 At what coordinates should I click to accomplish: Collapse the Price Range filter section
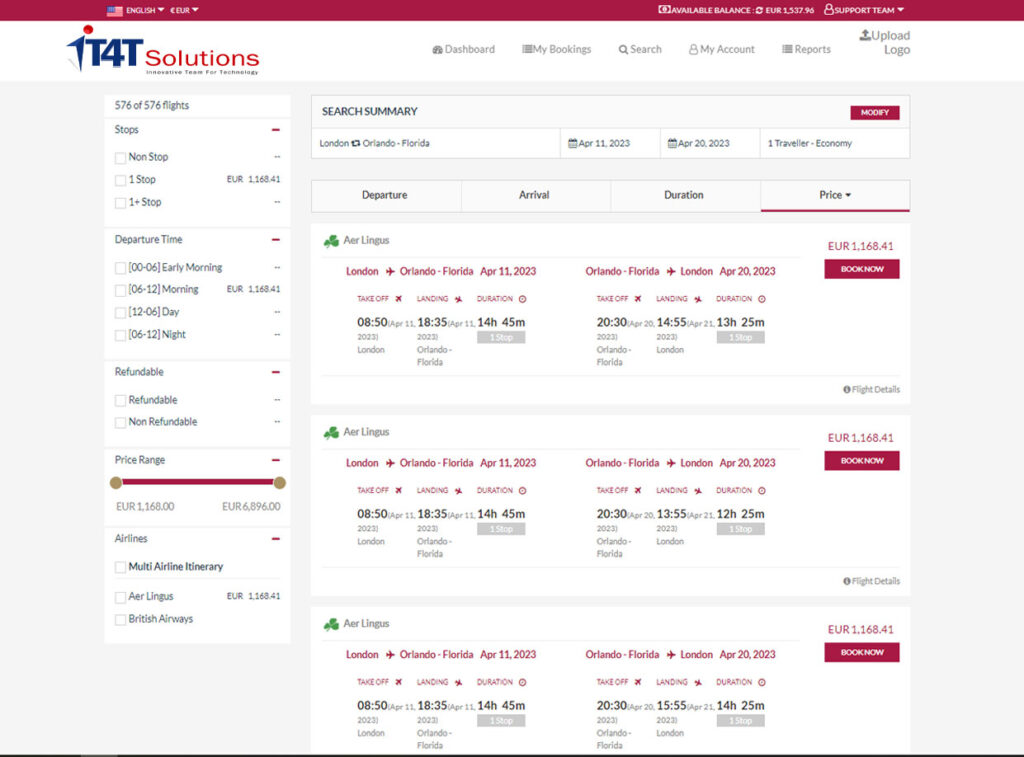pos(276,460)
